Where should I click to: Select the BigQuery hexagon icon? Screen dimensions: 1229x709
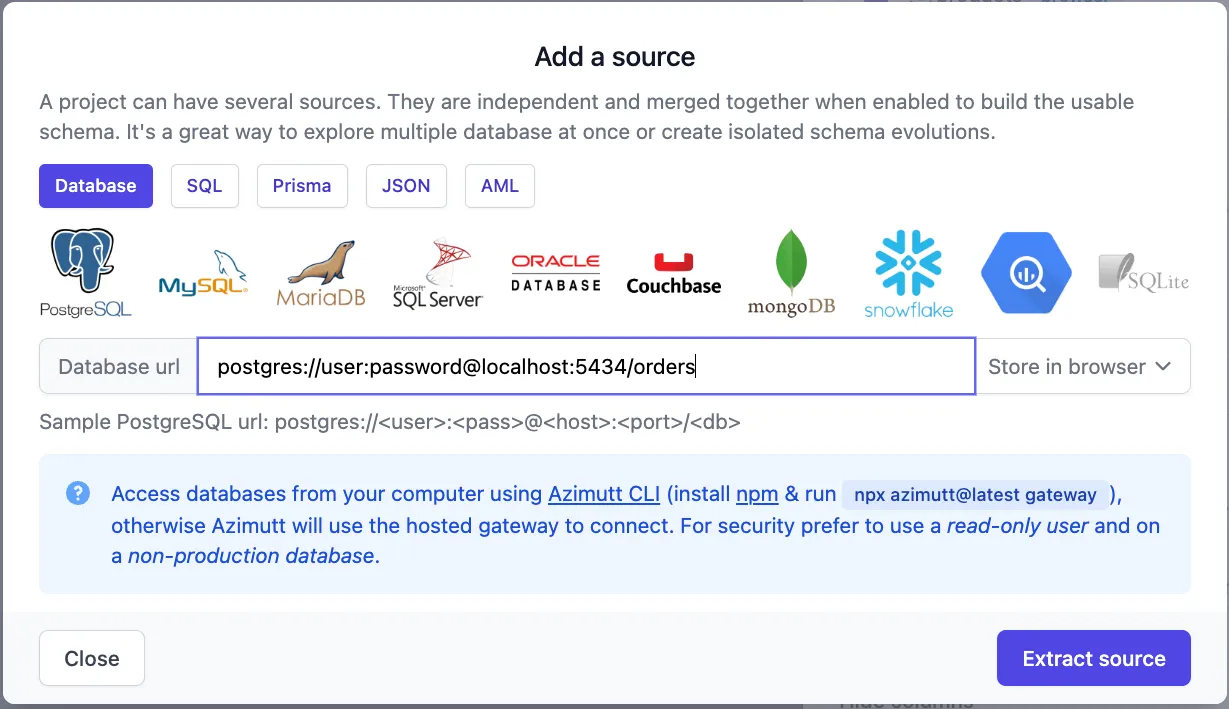click(x=1026, y=273)
